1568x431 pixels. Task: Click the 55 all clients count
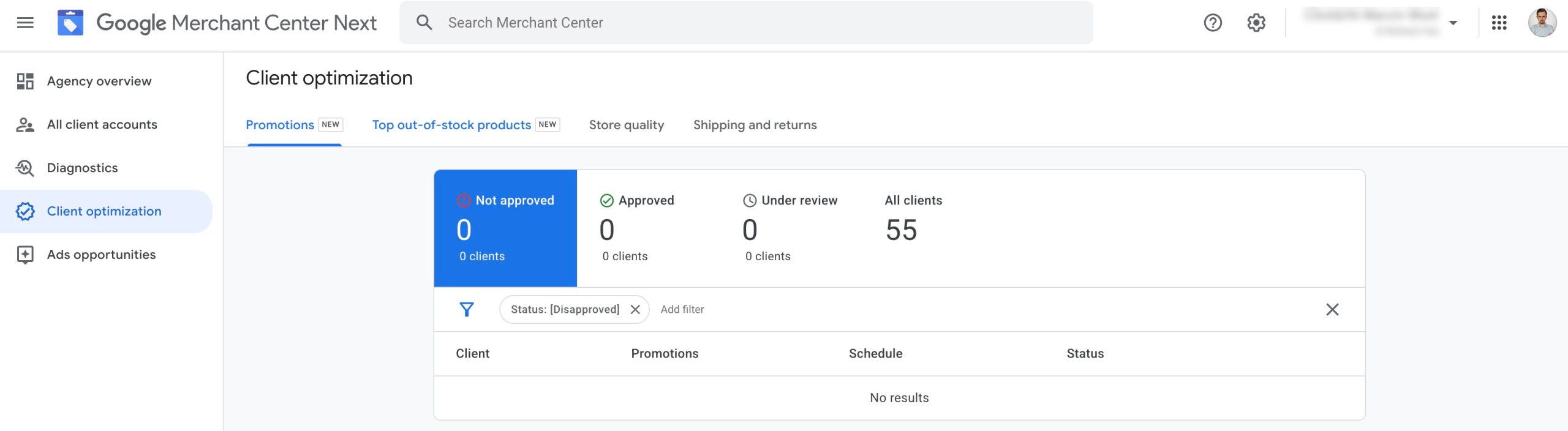(x=901, y=230)
